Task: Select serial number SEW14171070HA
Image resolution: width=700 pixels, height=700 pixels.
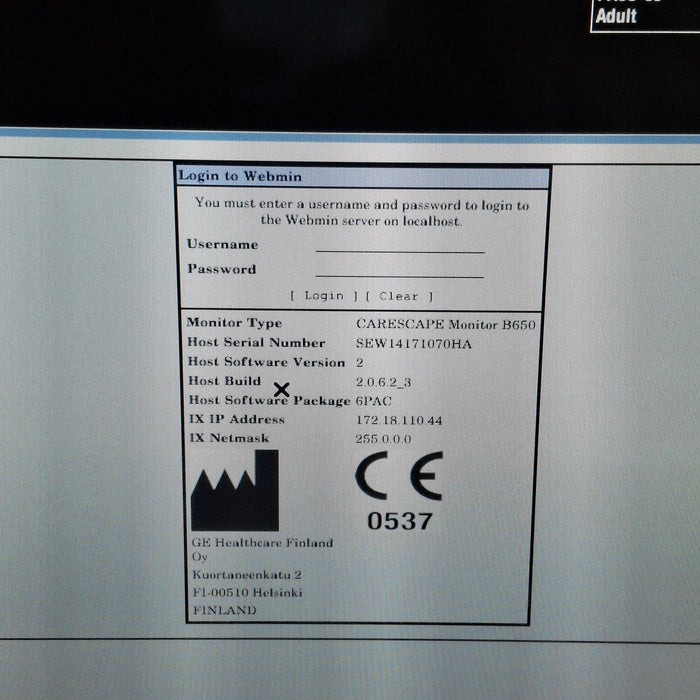Action: coord(413,344)
